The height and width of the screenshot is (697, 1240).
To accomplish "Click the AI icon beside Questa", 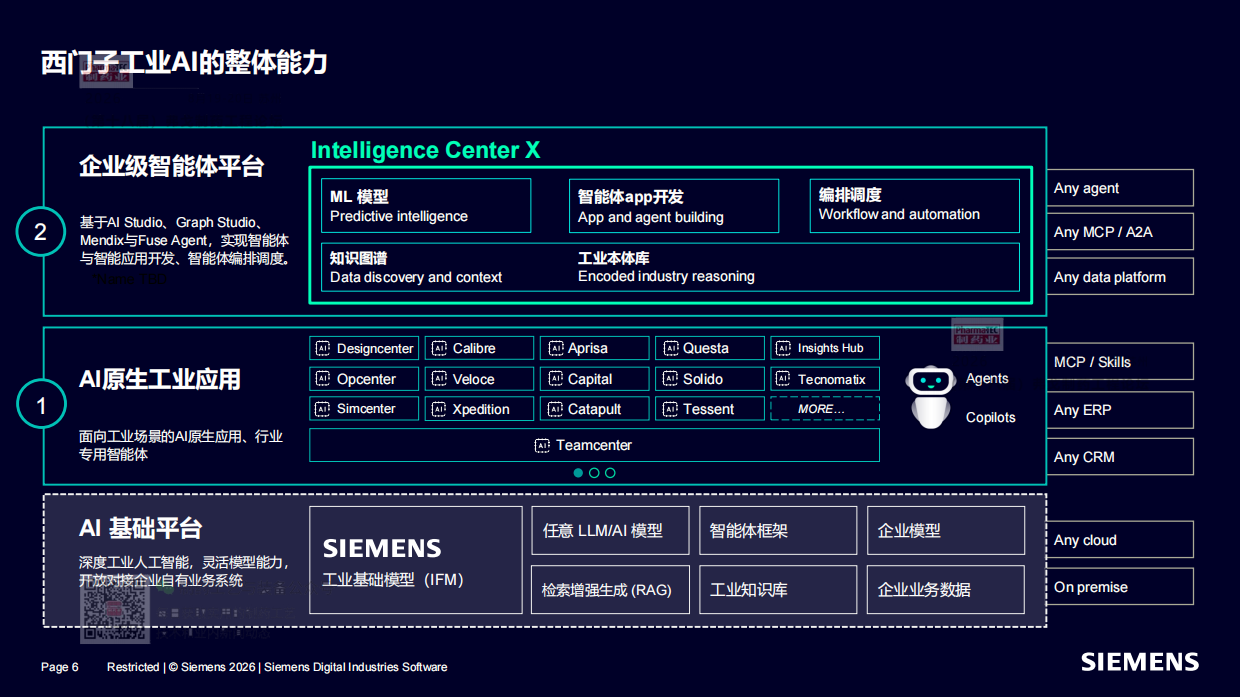I will pyautogui.click(x=671, y=348).
